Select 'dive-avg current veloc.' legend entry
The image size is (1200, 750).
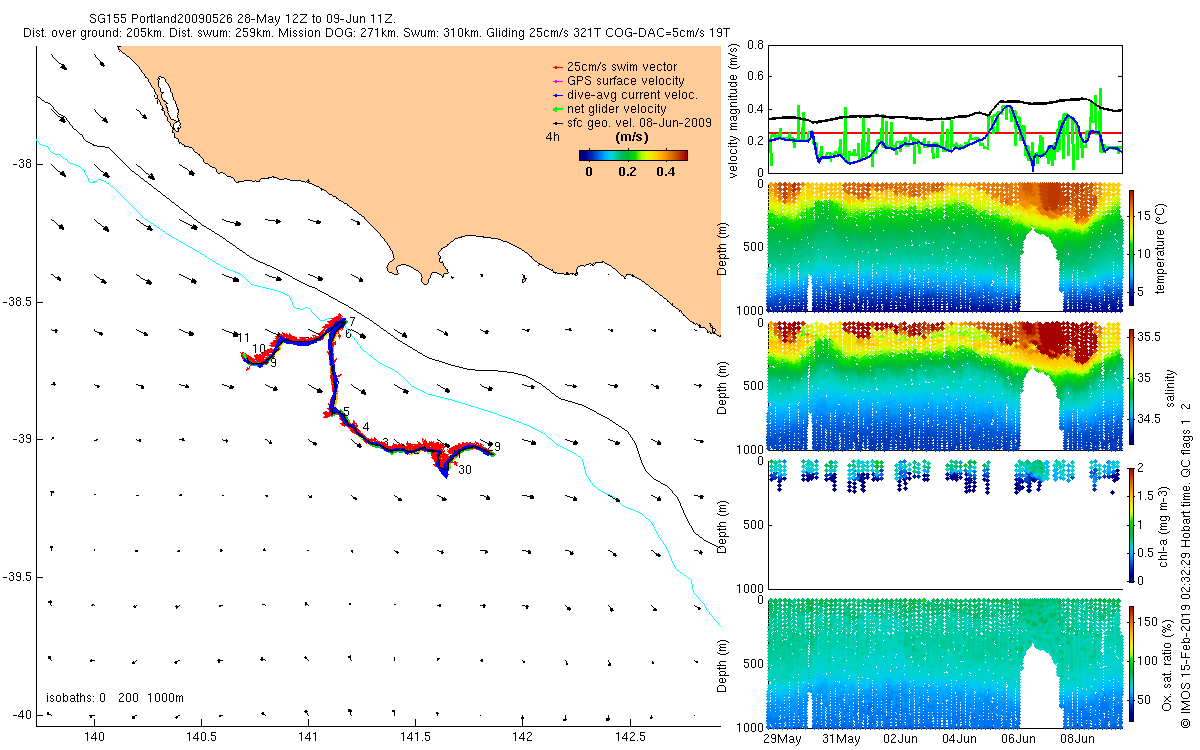coord(624,95)
